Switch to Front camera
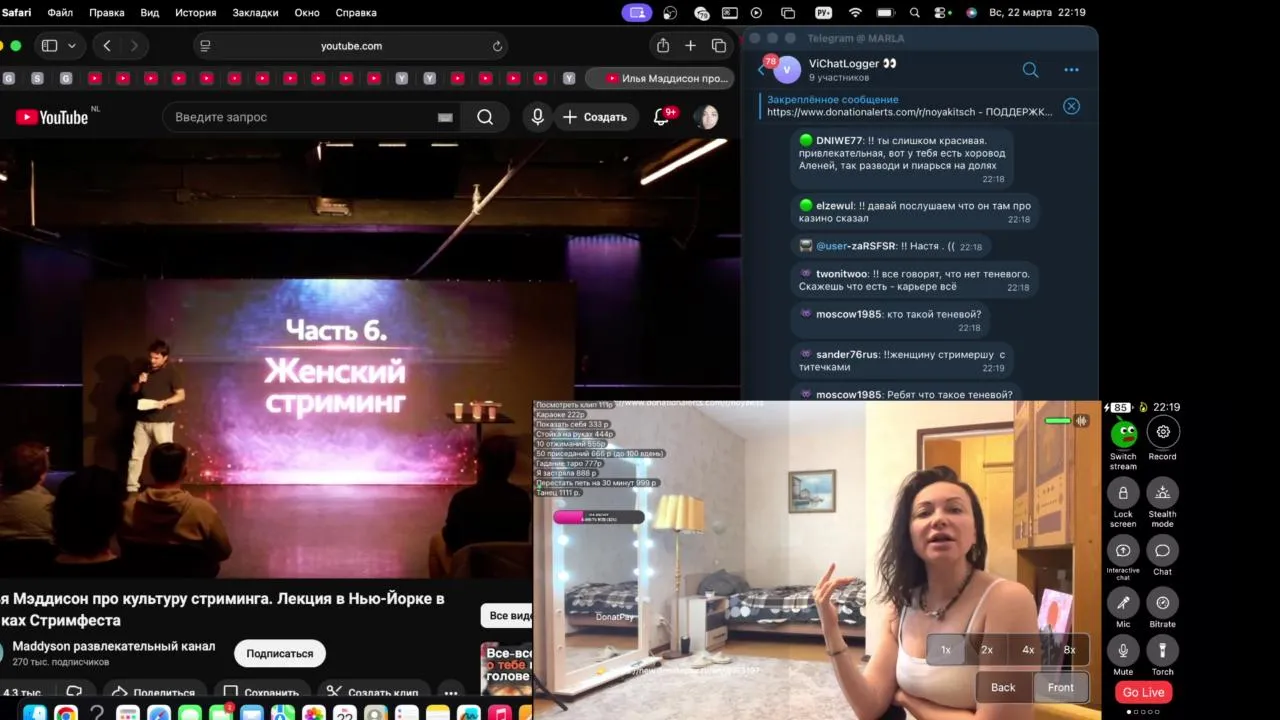The image size is (1280, 720). click(x=1061, y=687)
